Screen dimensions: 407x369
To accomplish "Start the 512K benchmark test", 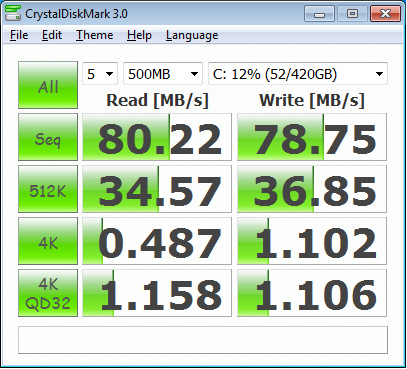I will point(48,189).
